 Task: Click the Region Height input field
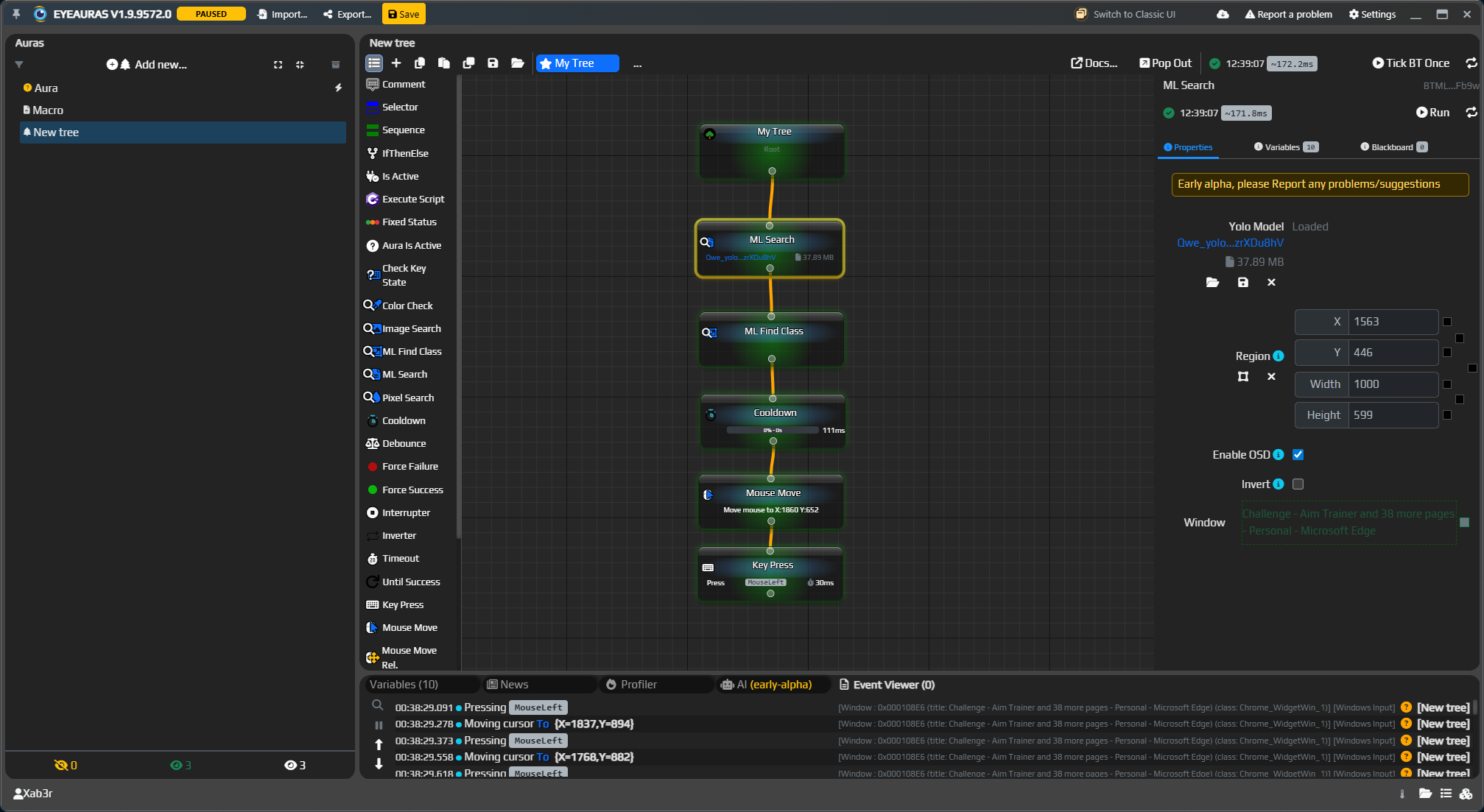tap(1393, 415)
